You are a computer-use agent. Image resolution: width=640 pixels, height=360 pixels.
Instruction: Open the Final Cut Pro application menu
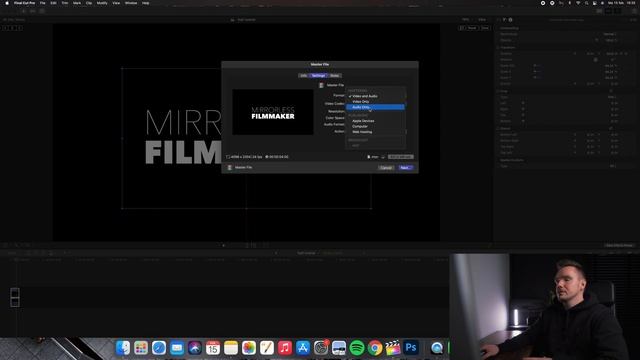point(24,3)
